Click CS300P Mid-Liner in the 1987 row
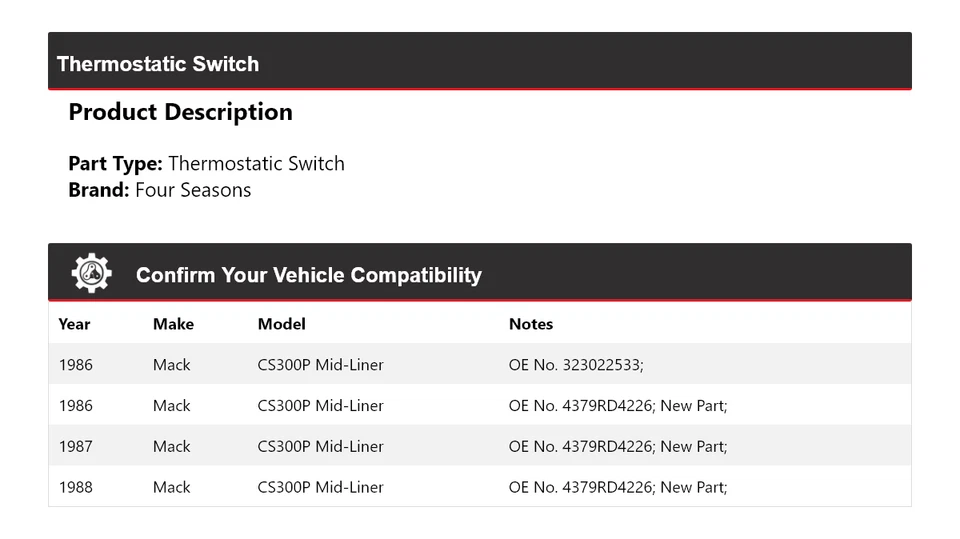This screenshot has height=539, width=960. coord(320,446)
